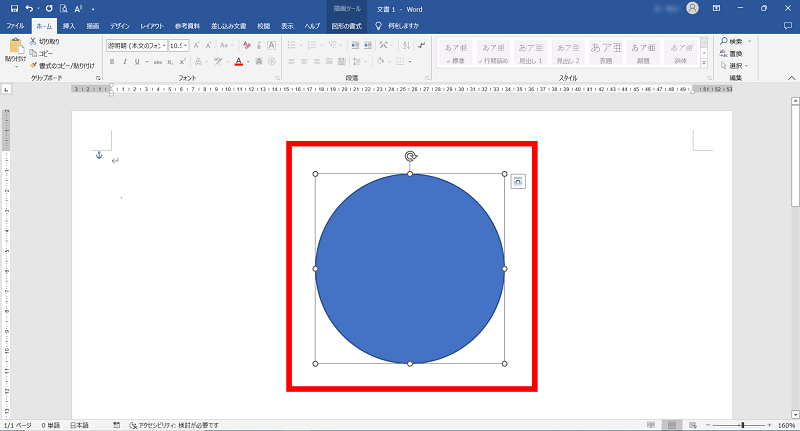The width and height of the screenshot is (800, 431).
Task: Toggle show paragraph marks
Action: pos(421,45)
